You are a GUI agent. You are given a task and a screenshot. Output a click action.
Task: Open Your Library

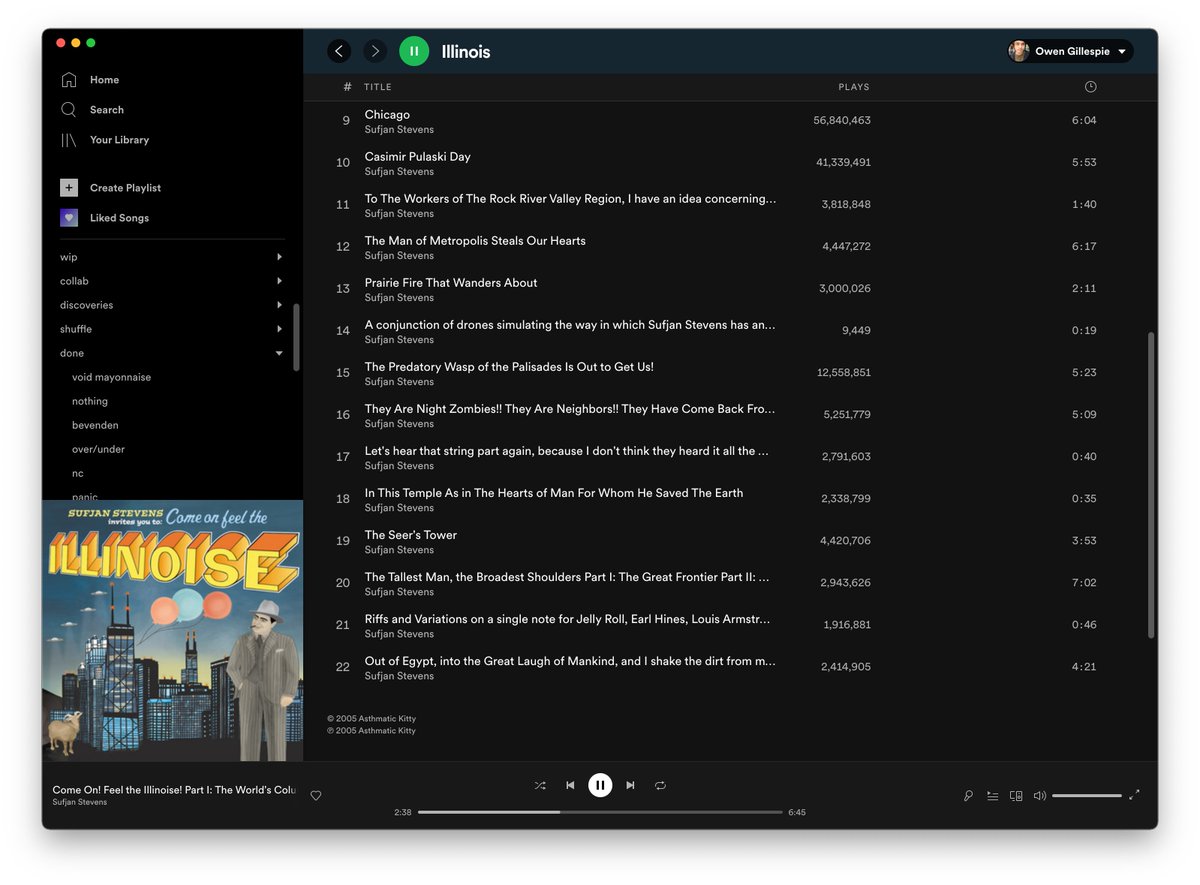click(x=119, y=140)
